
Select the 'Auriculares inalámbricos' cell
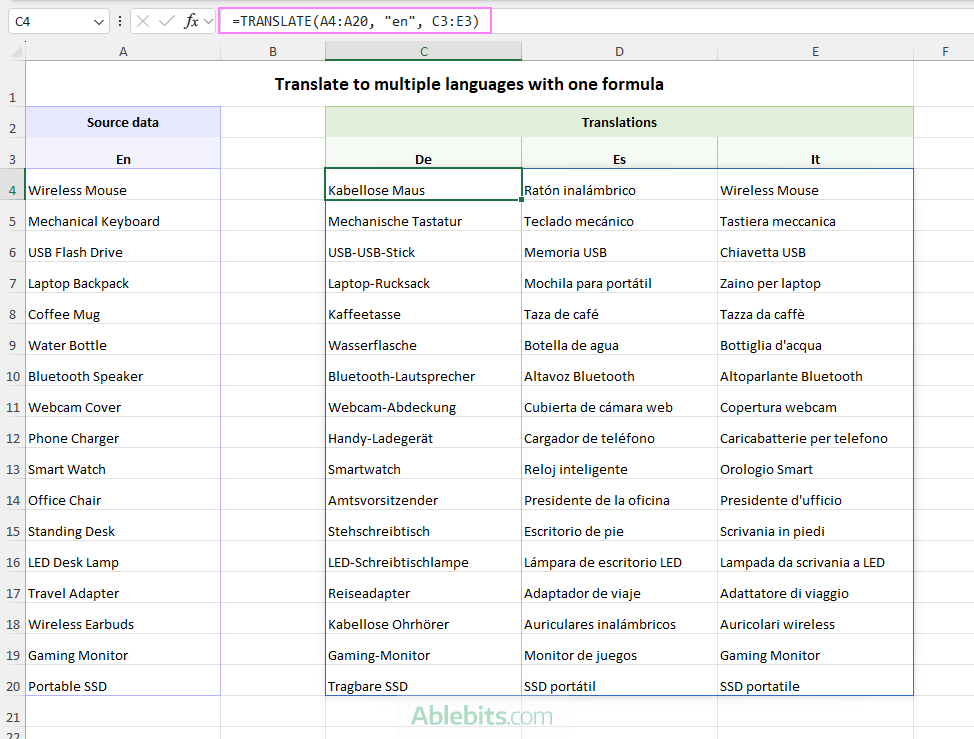619,619
